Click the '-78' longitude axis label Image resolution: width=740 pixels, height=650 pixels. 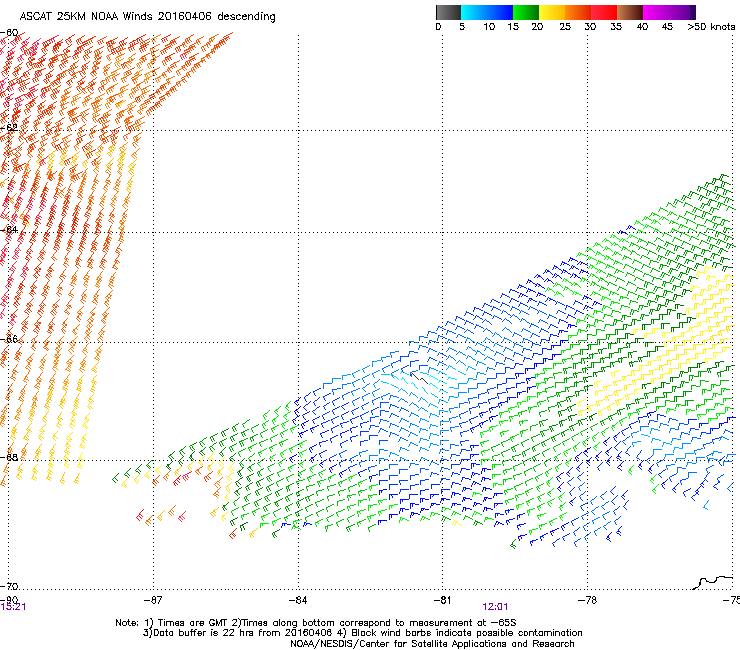point(587,600)
